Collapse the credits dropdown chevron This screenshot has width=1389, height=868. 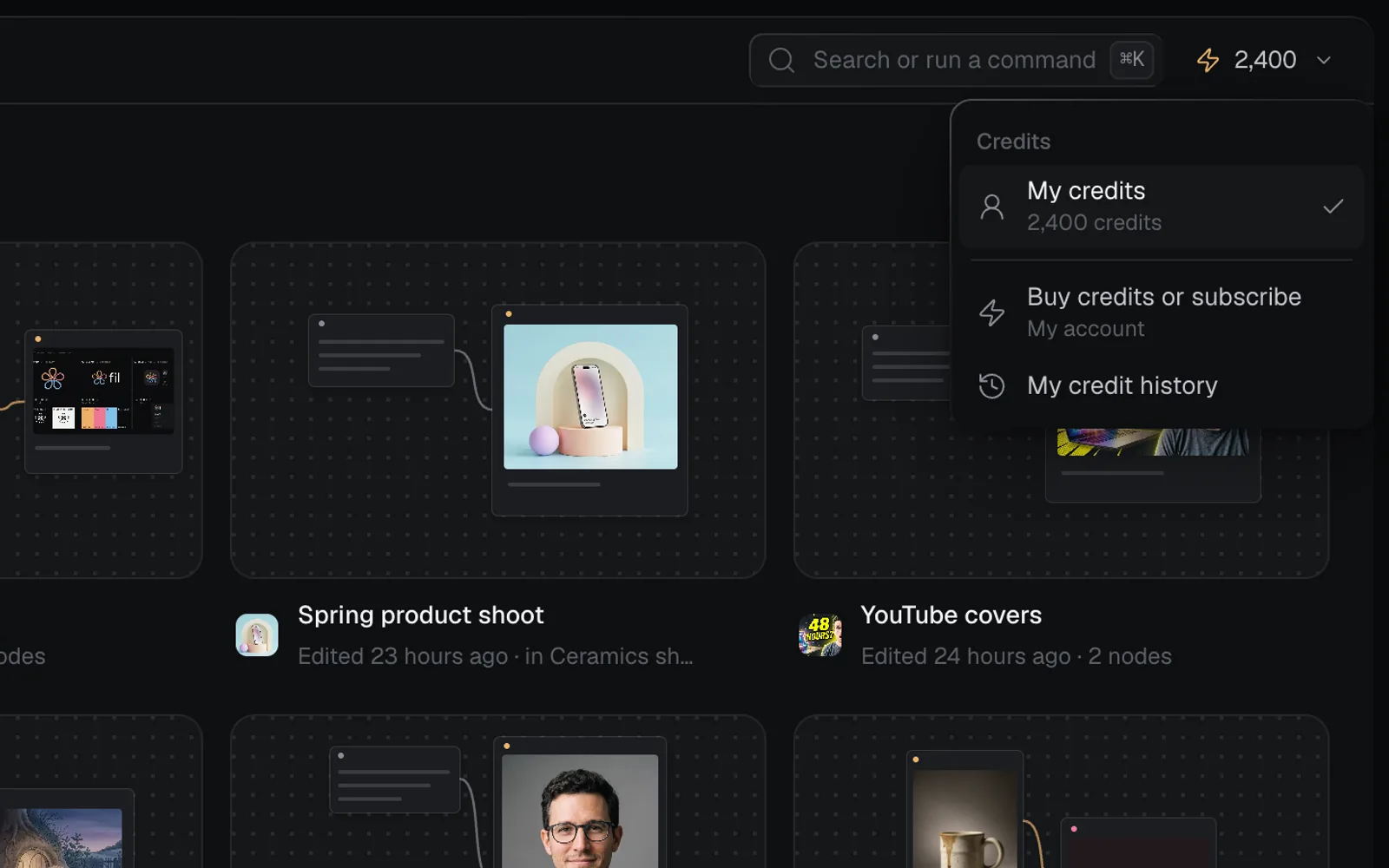[x=1324, y=61]
